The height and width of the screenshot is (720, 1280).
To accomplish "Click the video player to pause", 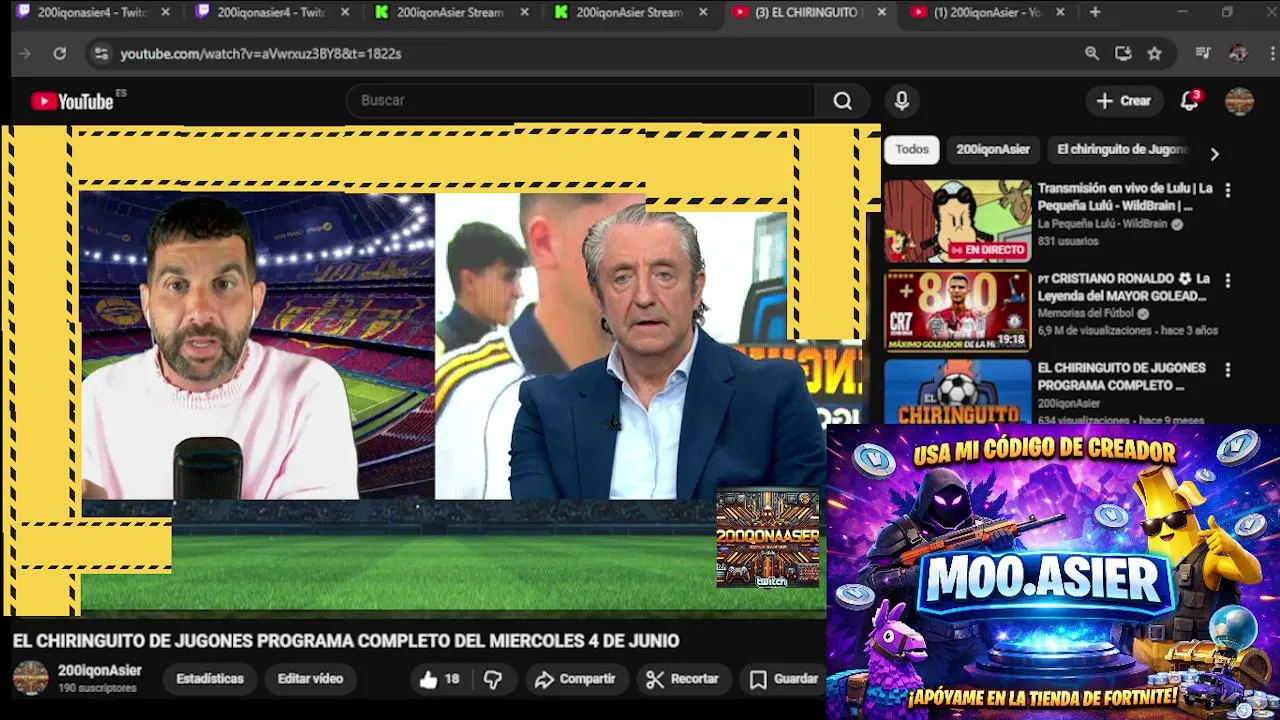I will (440, 370).
